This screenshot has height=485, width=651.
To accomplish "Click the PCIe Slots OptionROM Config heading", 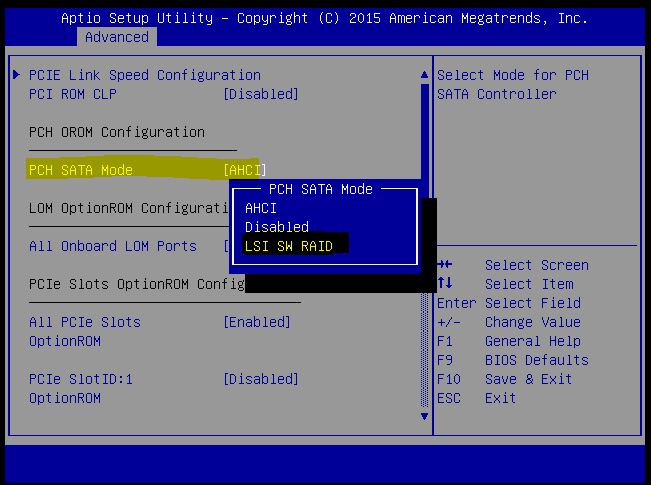I will [x=137, y=284].
